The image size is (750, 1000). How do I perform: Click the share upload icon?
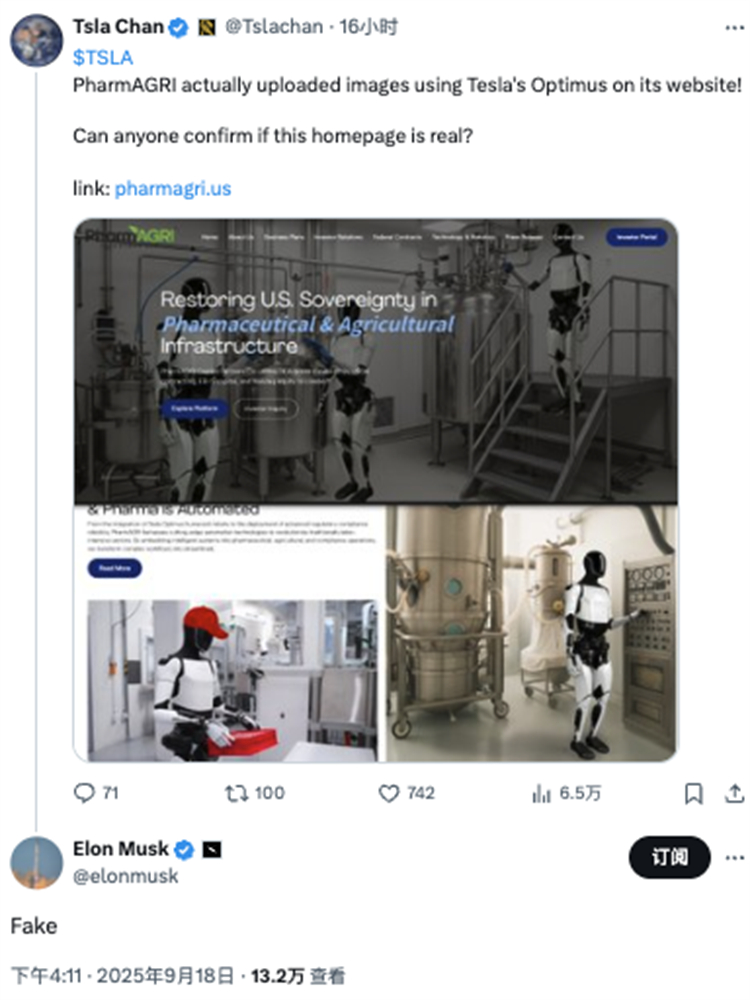click(x=733, y=793)
